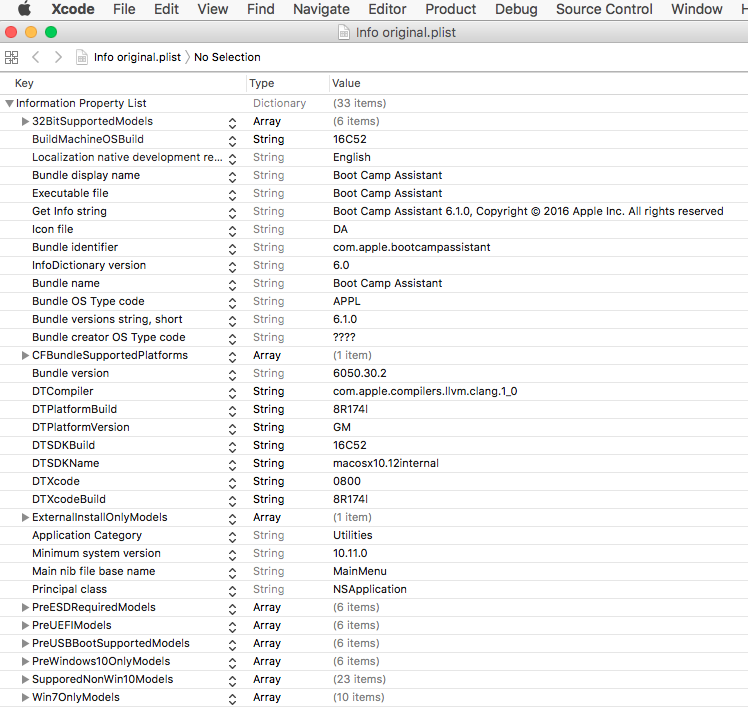The height and width of the screenshot is (711, 748).
Task: Click the document icon in the title bar
Action: 343,32
